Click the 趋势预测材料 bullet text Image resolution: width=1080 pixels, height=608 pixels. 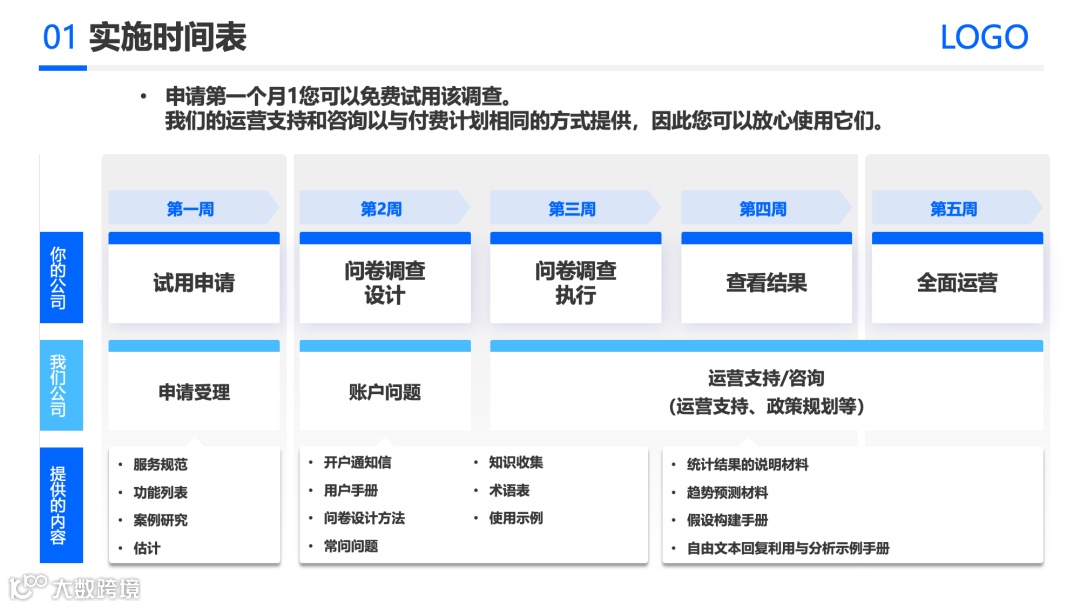click(x=727, y=492)
